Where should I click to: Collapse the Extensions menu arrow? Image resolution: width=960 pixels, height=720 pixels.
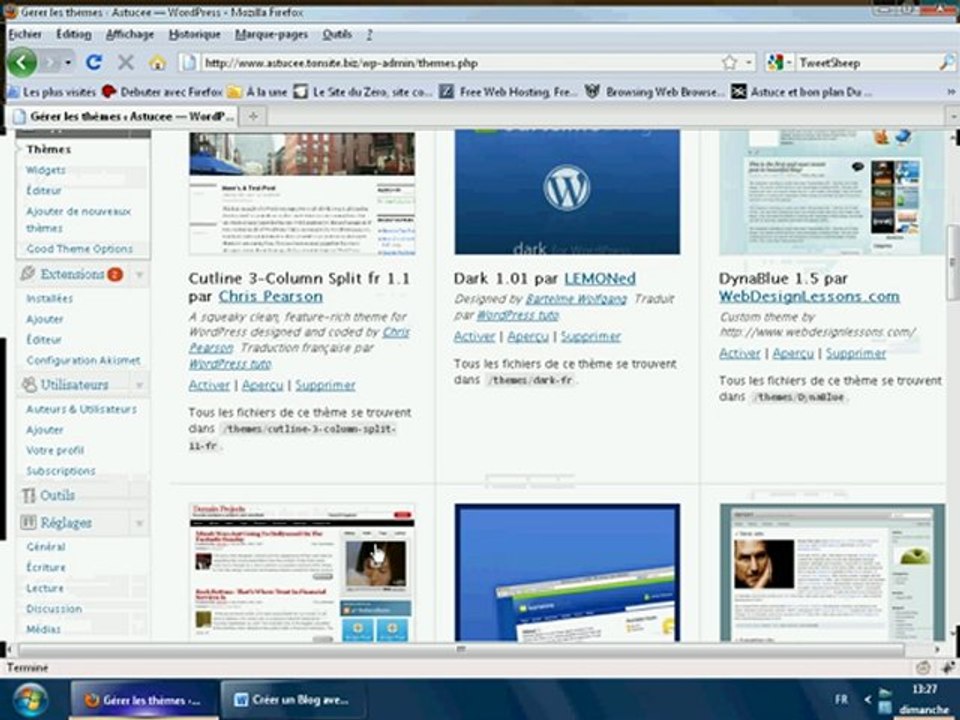tap(140, 274)
